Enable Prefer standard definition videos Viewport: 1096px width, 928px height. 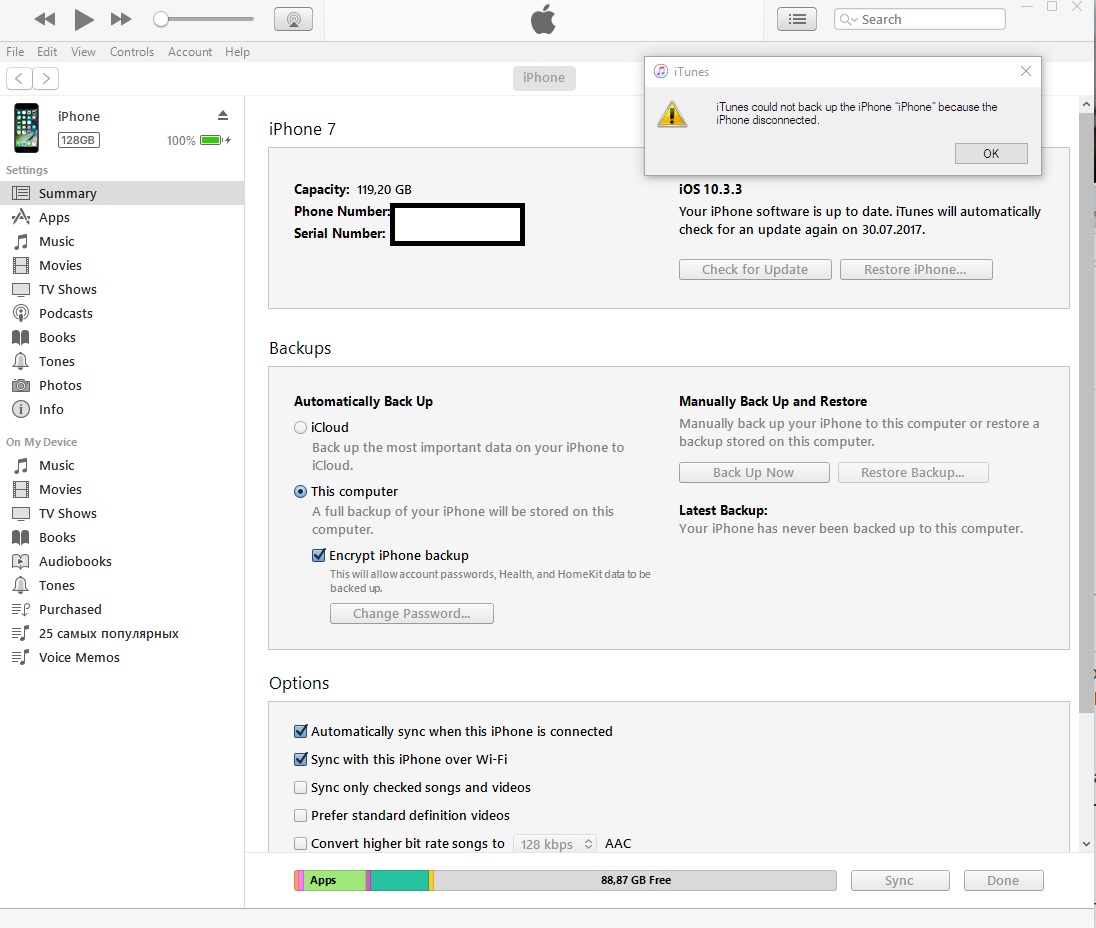coord(301,815)
